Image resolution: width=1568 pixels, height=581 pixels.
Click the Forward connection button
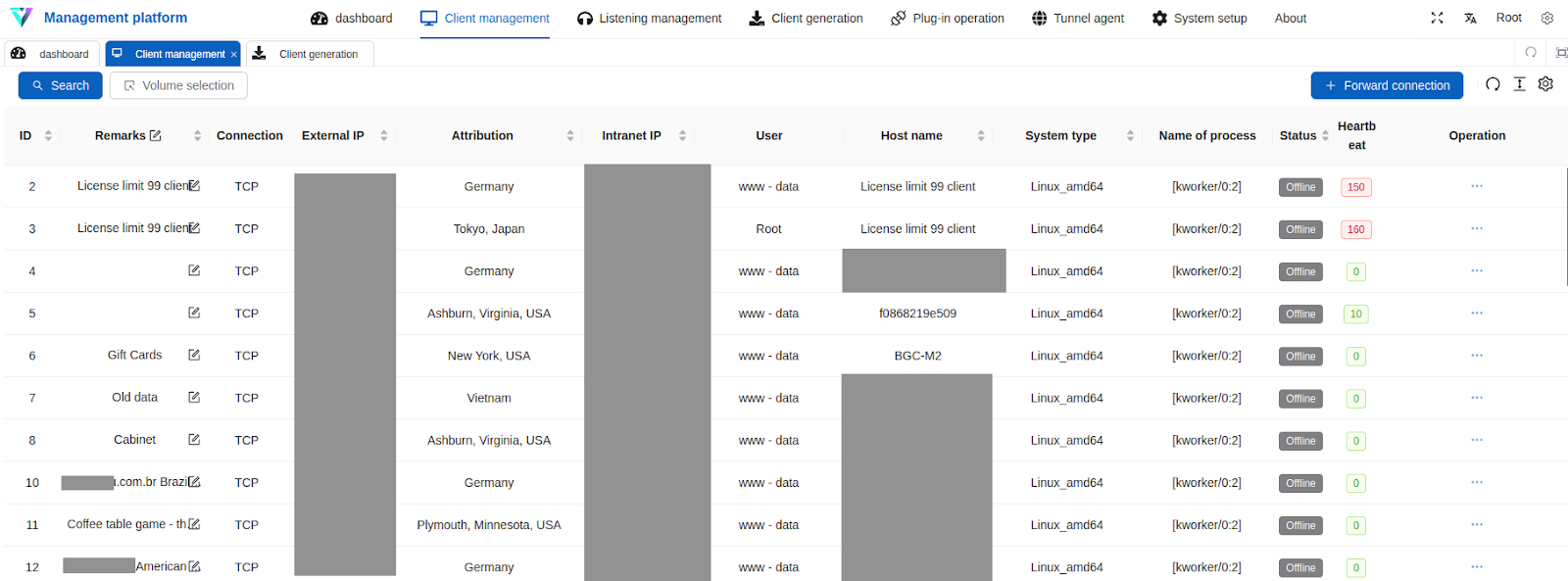coord(1386,85)
